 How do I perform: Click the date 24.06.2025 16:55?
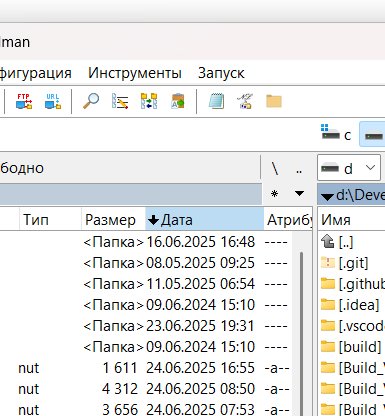pos(200,368)
